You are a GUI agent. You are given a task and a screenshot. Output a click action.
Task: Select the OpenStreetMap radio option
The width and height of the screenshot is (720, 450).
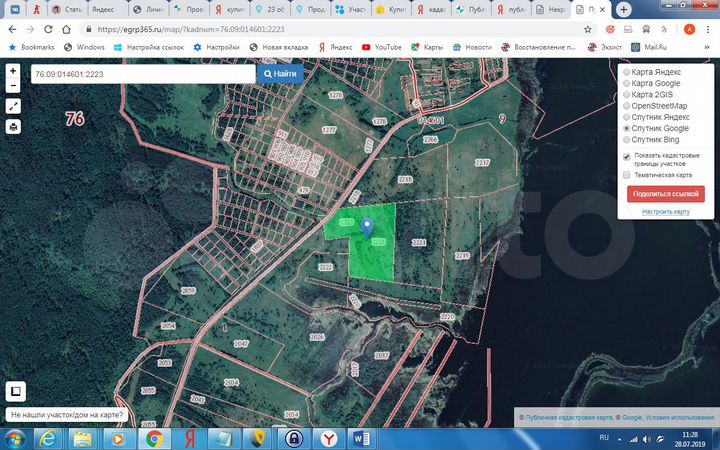[x=627, y=106]
